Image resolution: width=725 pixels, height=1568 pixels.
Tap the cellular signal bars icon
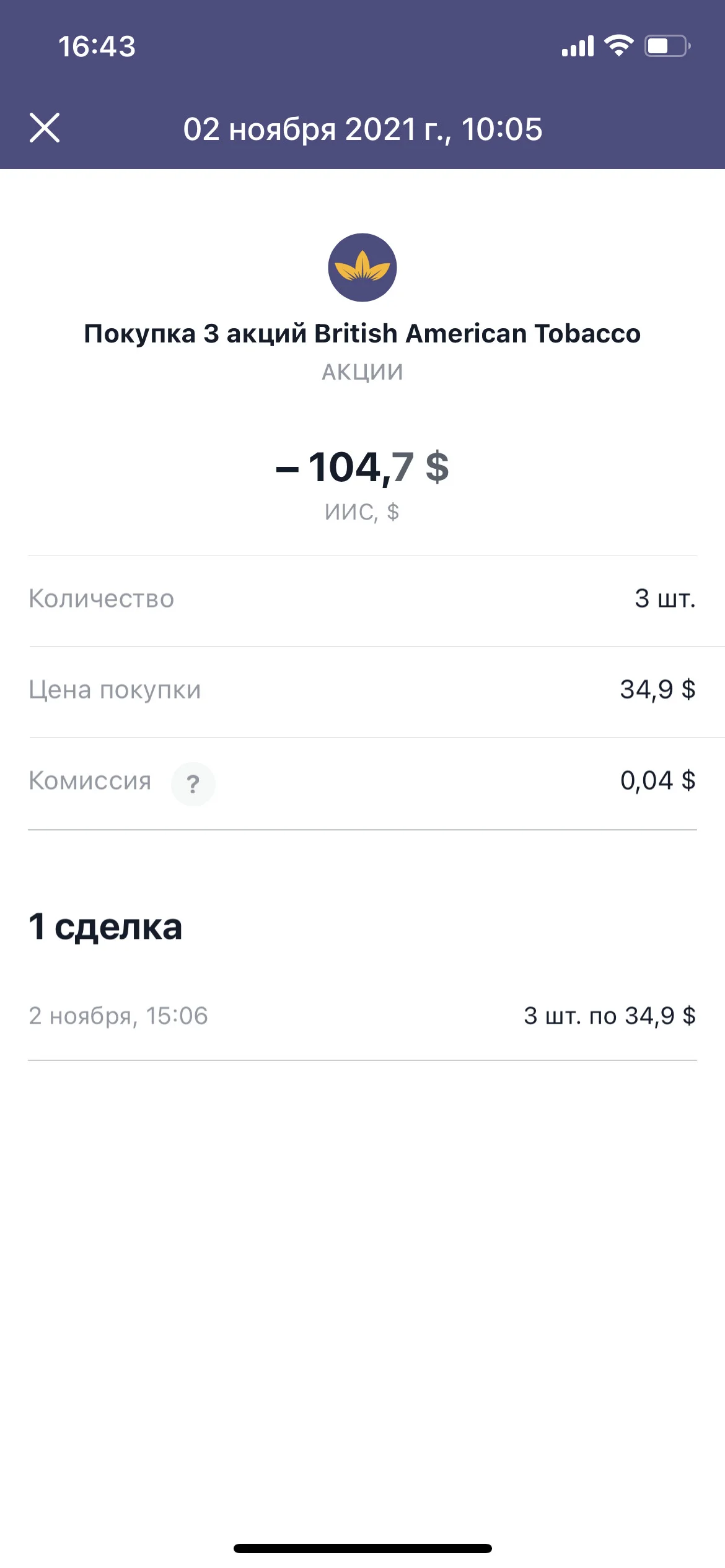[578, 46]
